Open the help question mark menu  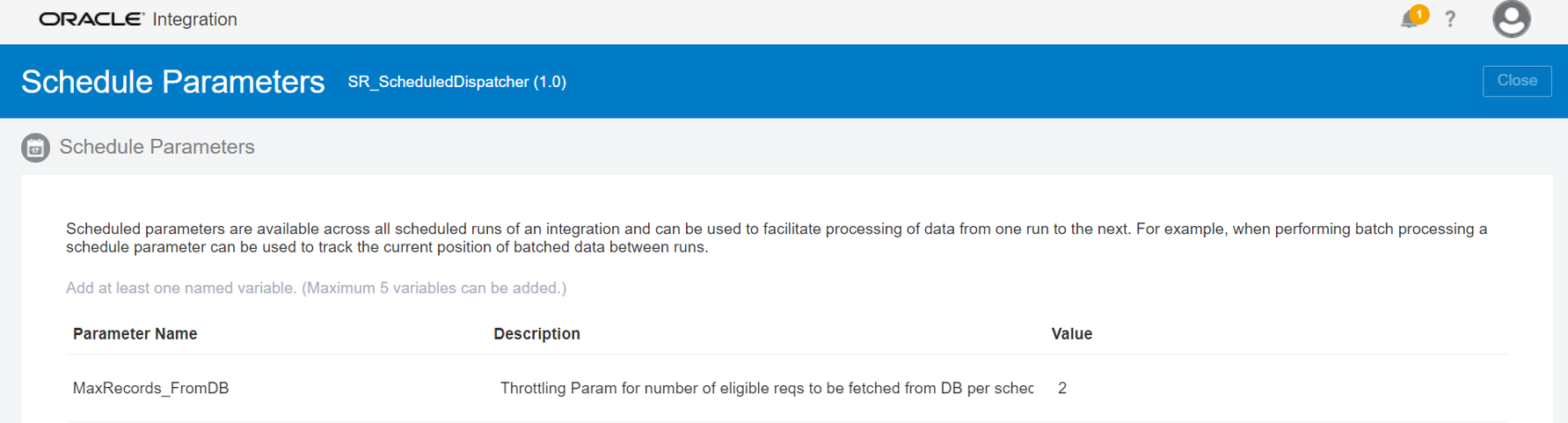1450,19
